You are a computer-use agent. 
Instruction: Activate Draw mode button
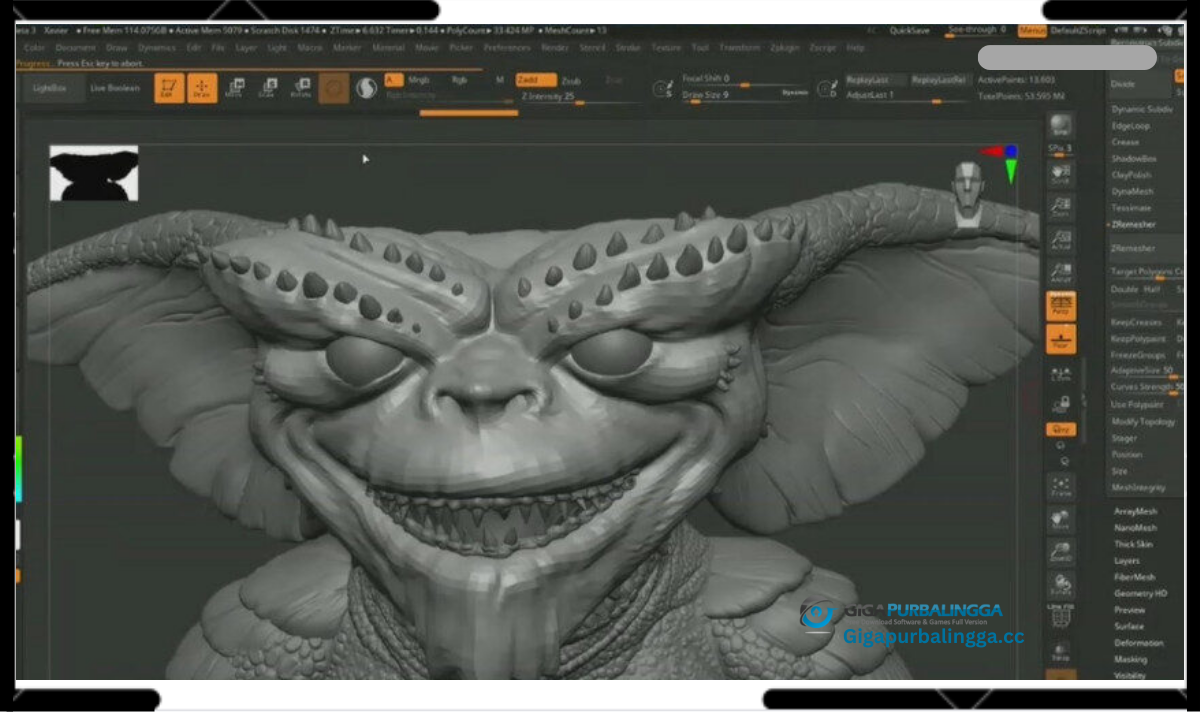pos(202,88)
